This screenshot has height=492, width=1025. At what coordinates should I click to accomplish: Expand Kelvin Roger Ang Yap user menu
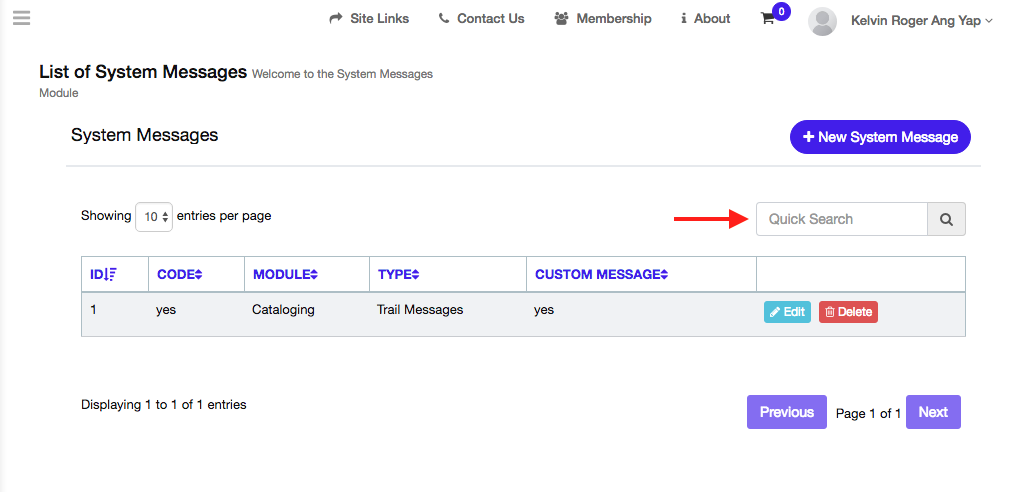point(921,20)
